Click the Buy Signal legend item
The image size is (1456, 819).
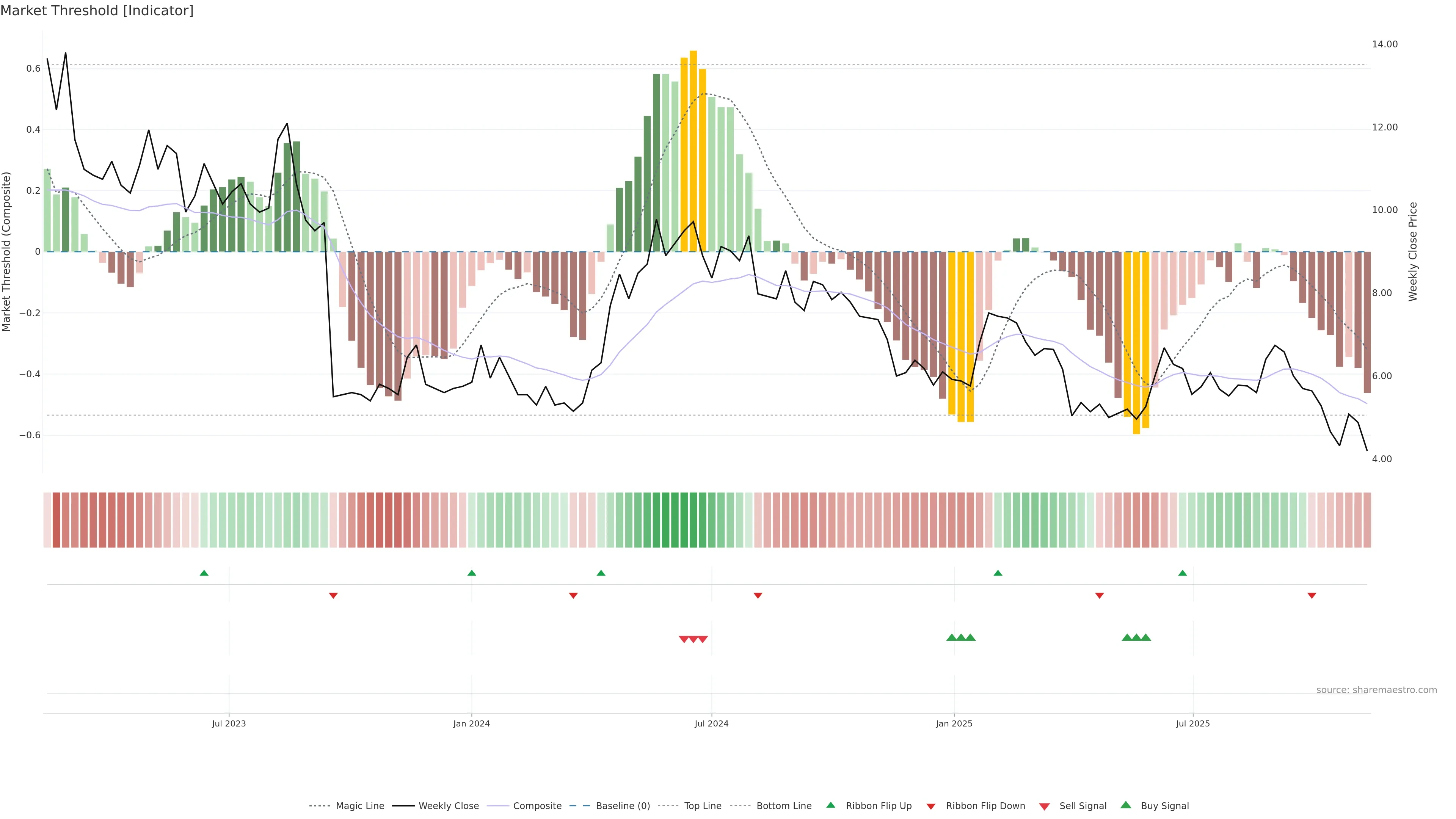click(1164, 806)
